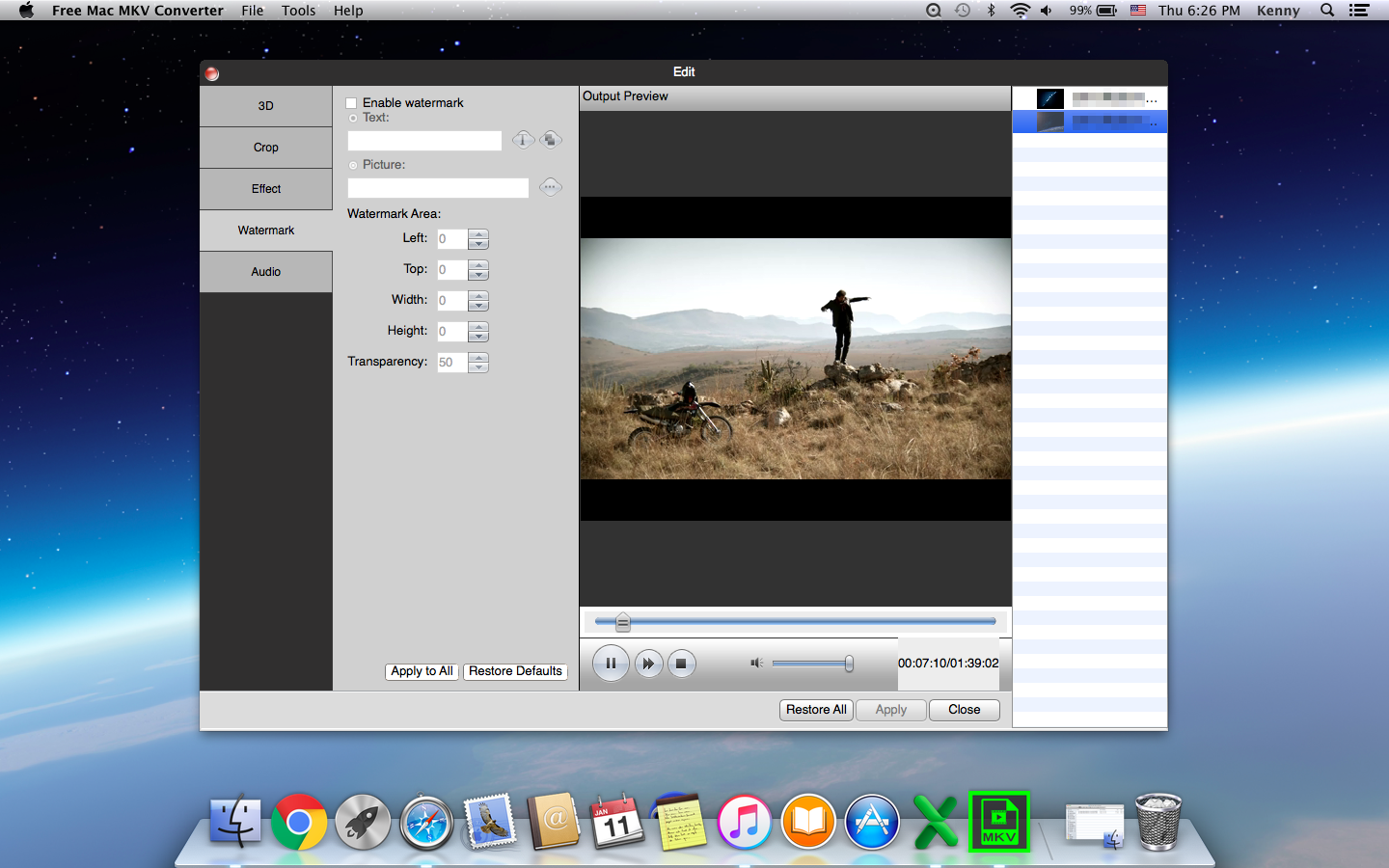1389x868 pixels.
Task: Select the Text watermark radio button
Action: [353, 118]
